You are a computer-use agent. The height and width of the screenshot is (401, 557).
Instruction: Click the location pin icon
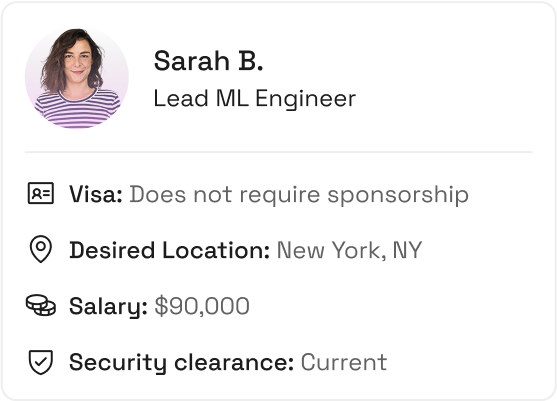coord(41,249)
